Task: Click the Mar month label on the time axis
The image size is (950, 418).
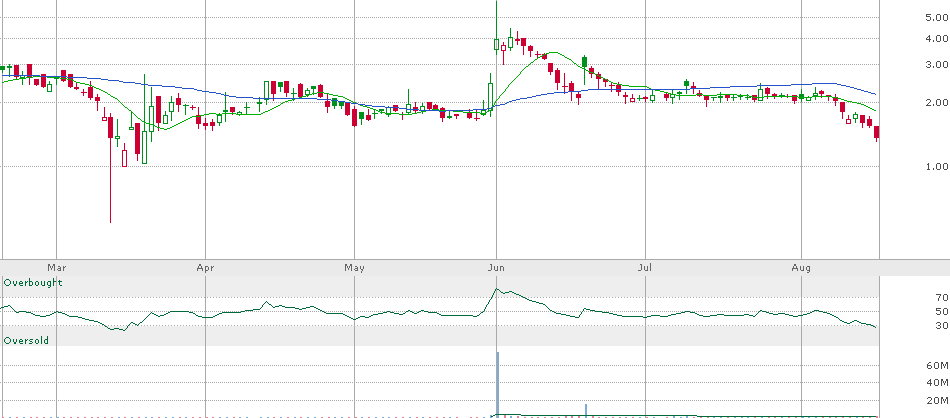Action: point(56,267)
